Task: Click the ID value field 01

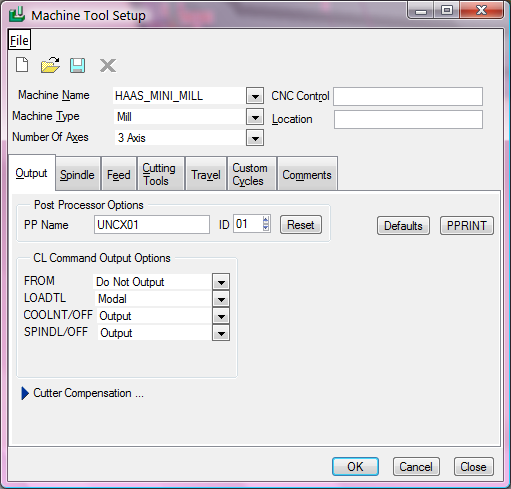Action: tap(248, 224)
